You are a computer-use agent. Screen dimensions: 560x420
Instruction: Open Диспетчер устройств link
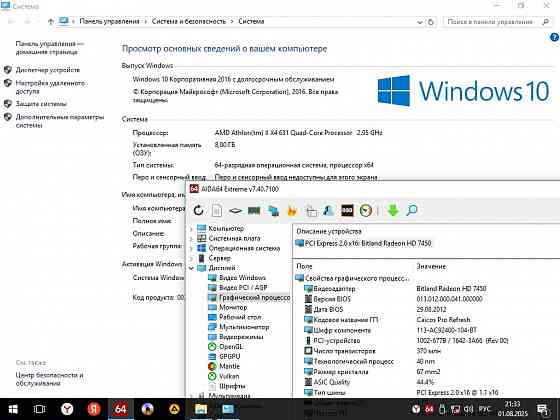[x=48, y=70]
